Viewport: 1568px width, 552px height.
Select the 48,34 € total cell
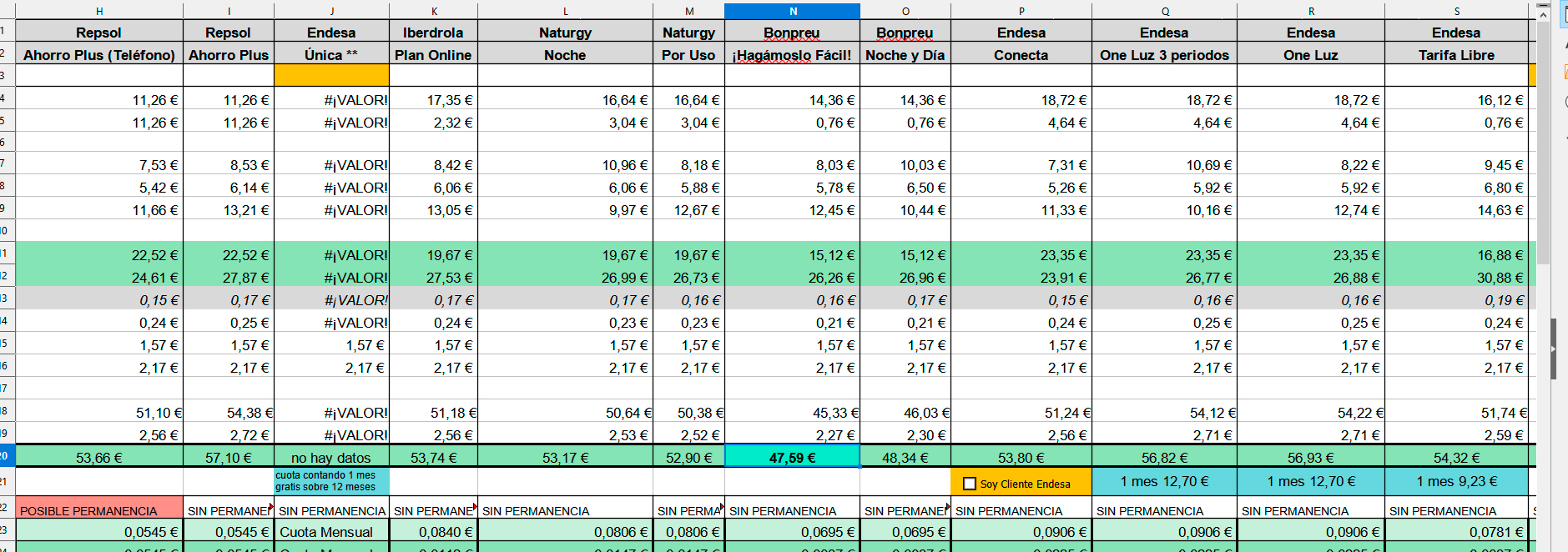tap(905, 458)
